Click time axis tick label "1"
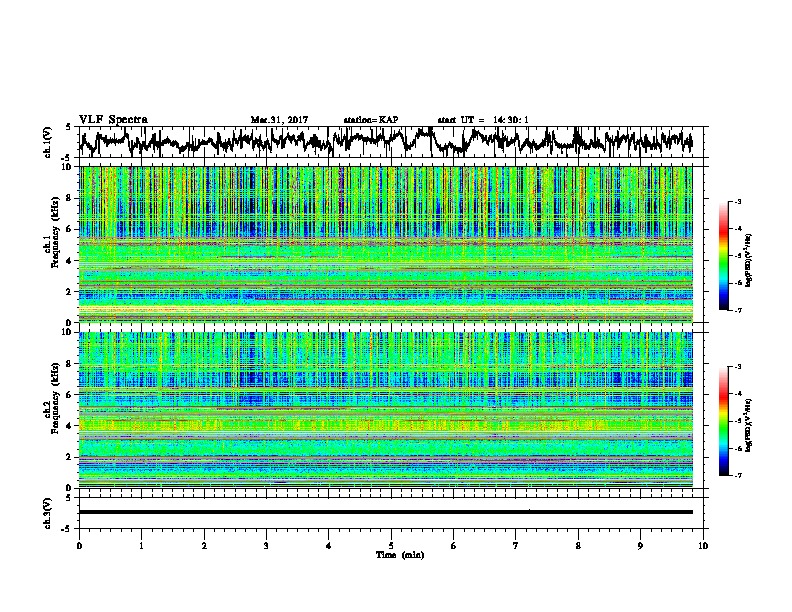The image size is (792, 612). [141, 546]
